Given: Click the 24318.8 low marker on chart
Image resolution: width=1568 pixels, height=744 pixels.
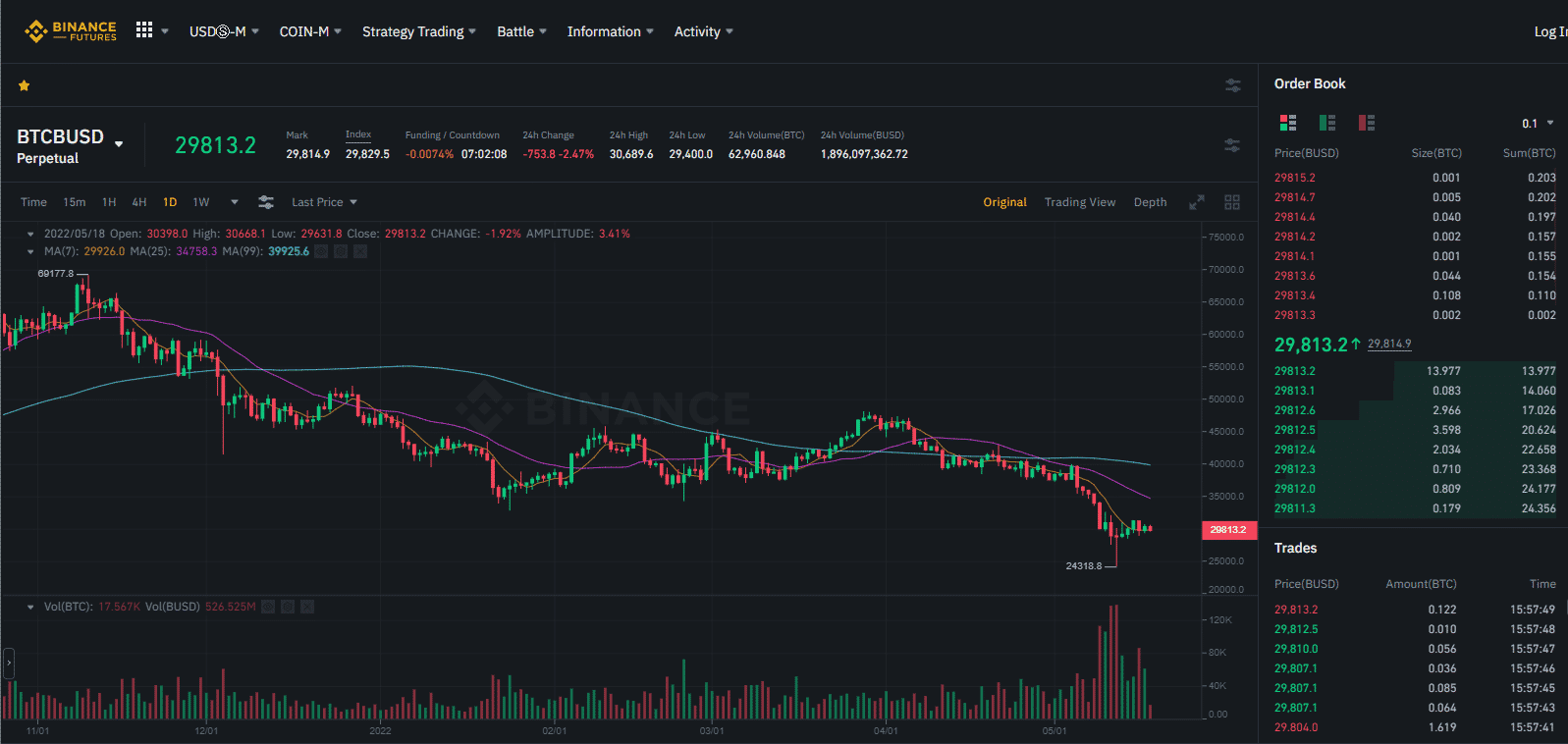Looking at the screenshot, I should point(1084,566).
